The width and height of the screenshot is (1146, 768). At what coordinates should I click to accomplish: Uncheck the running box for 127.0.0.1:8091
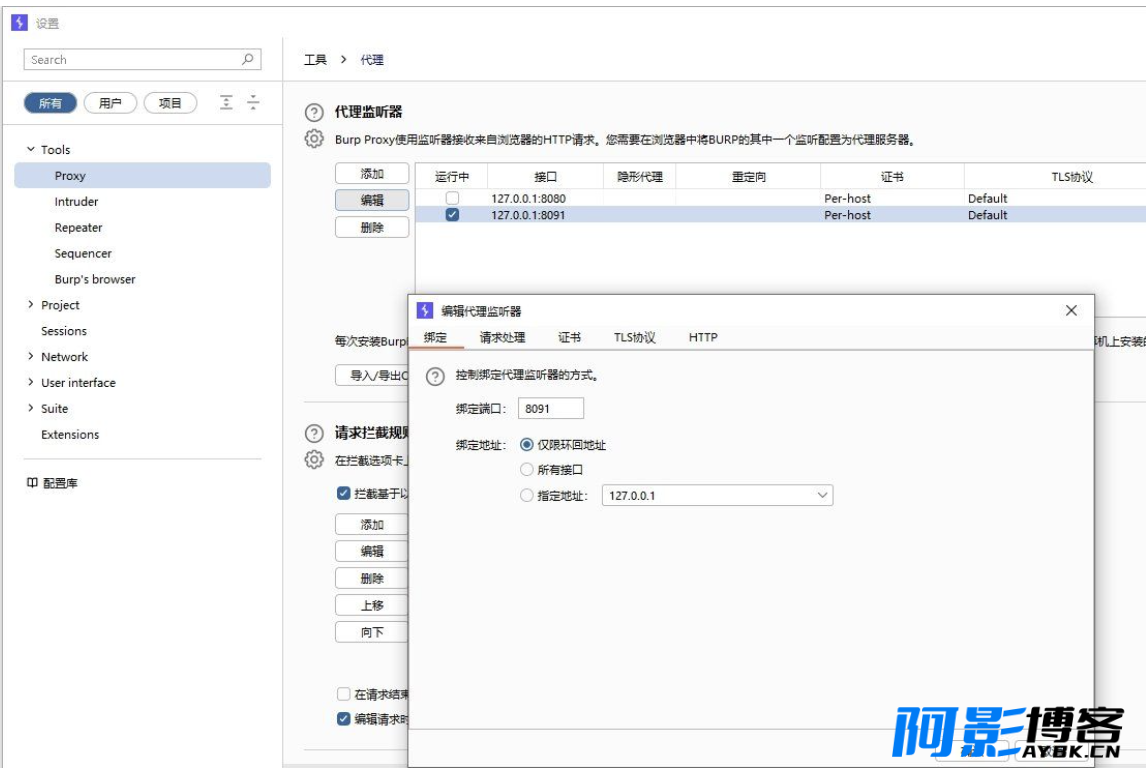452,215
